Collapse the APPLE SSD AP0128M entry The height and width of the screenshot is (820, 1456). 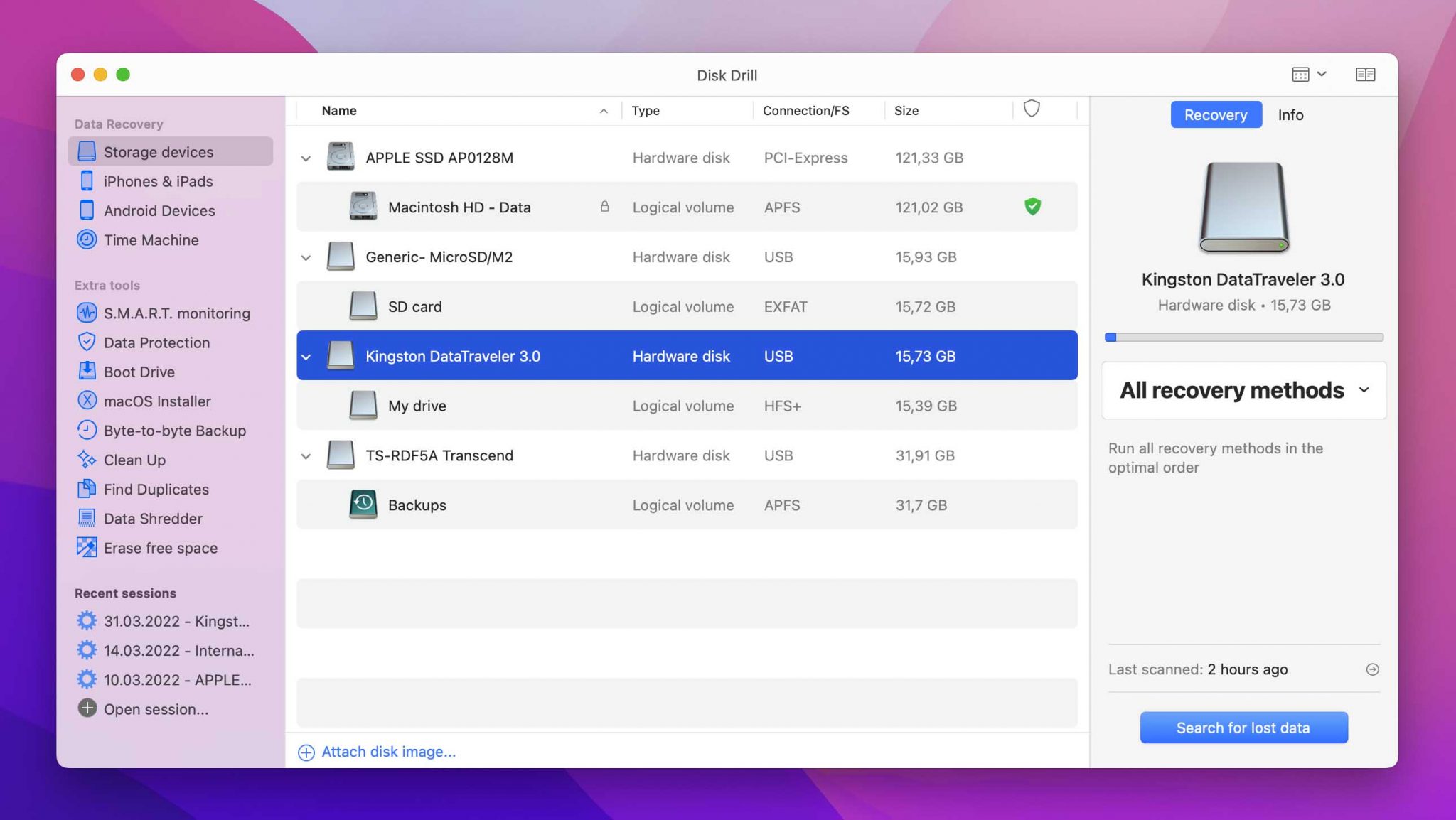[305, 157]
